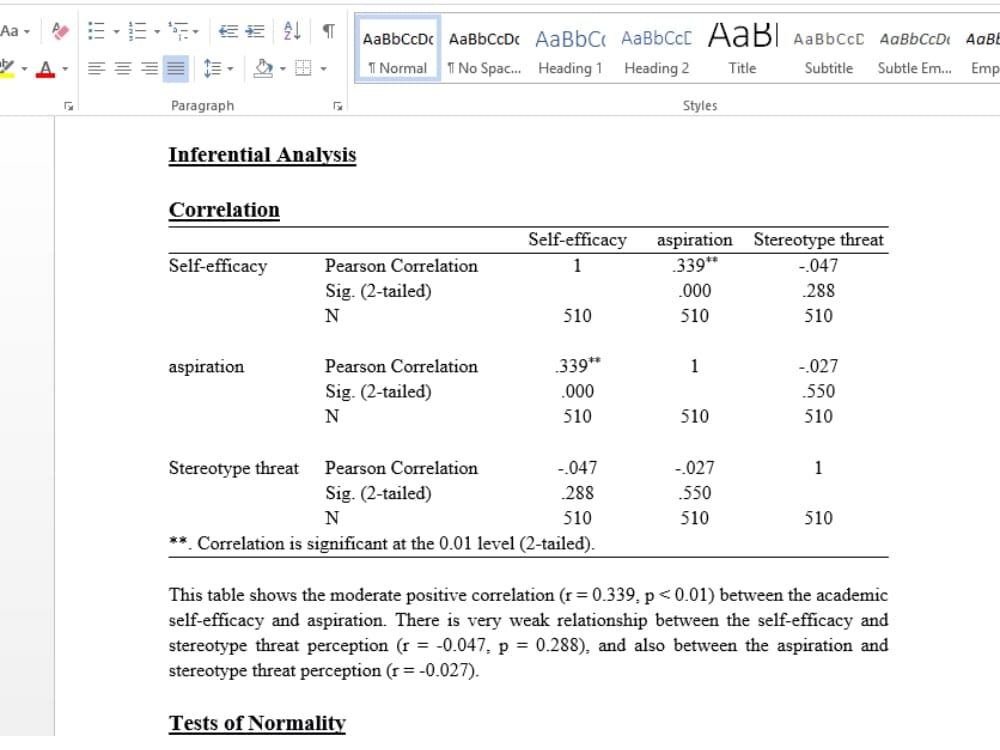Toggle justified paragraph alignment
This screenshot has width=1000, height=750.
pos(174,69)
